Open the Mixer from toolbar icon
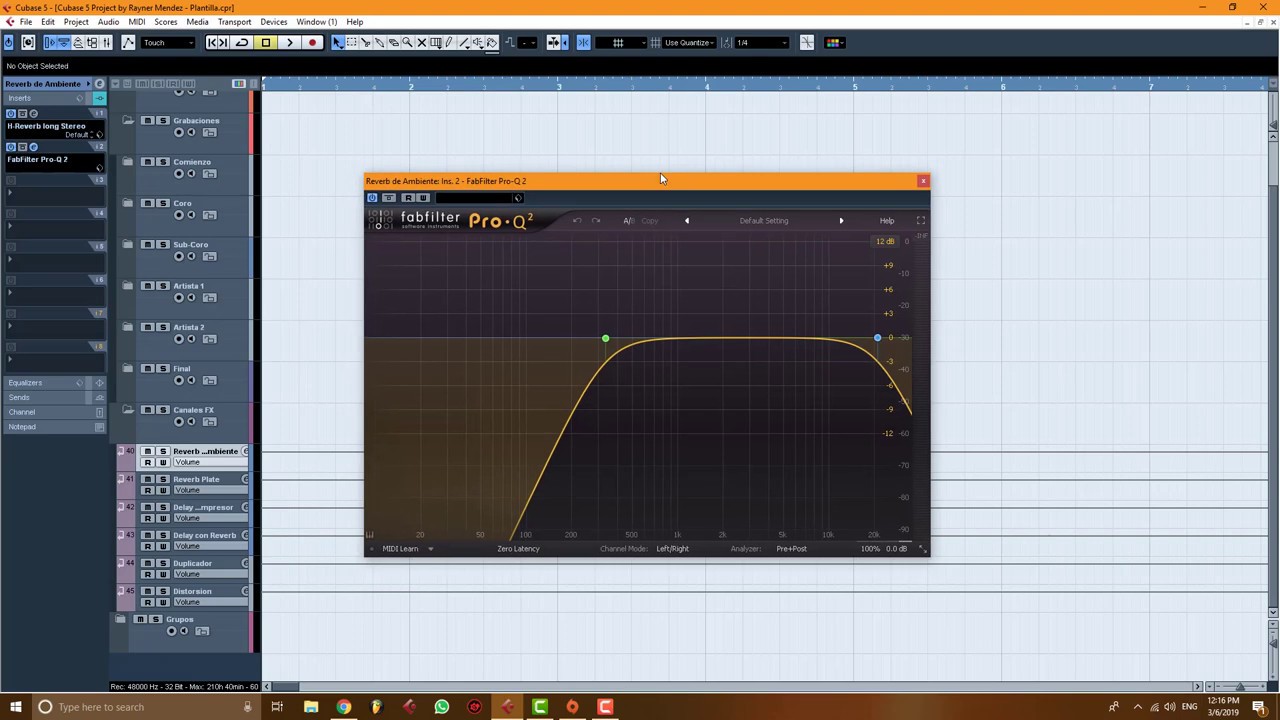 coord(106,42)
